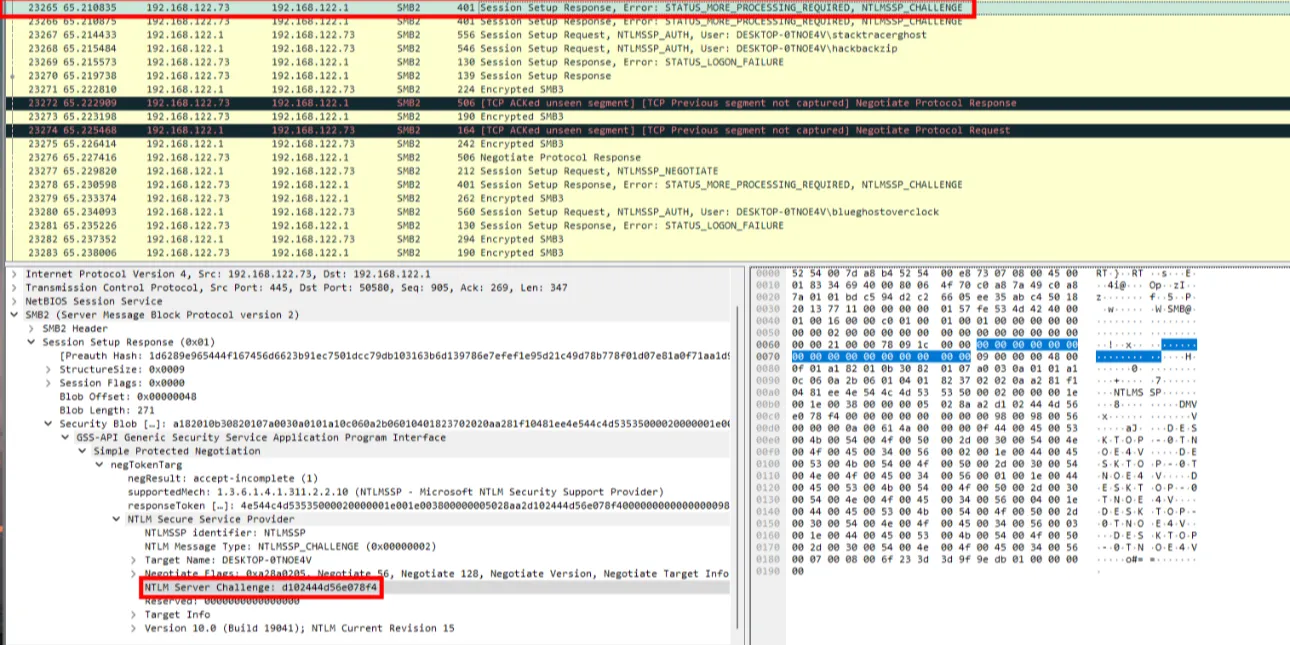The image size is (1290, 645).
Task: Collapse the Simple Protected Negotiation node
Action: 83,451
